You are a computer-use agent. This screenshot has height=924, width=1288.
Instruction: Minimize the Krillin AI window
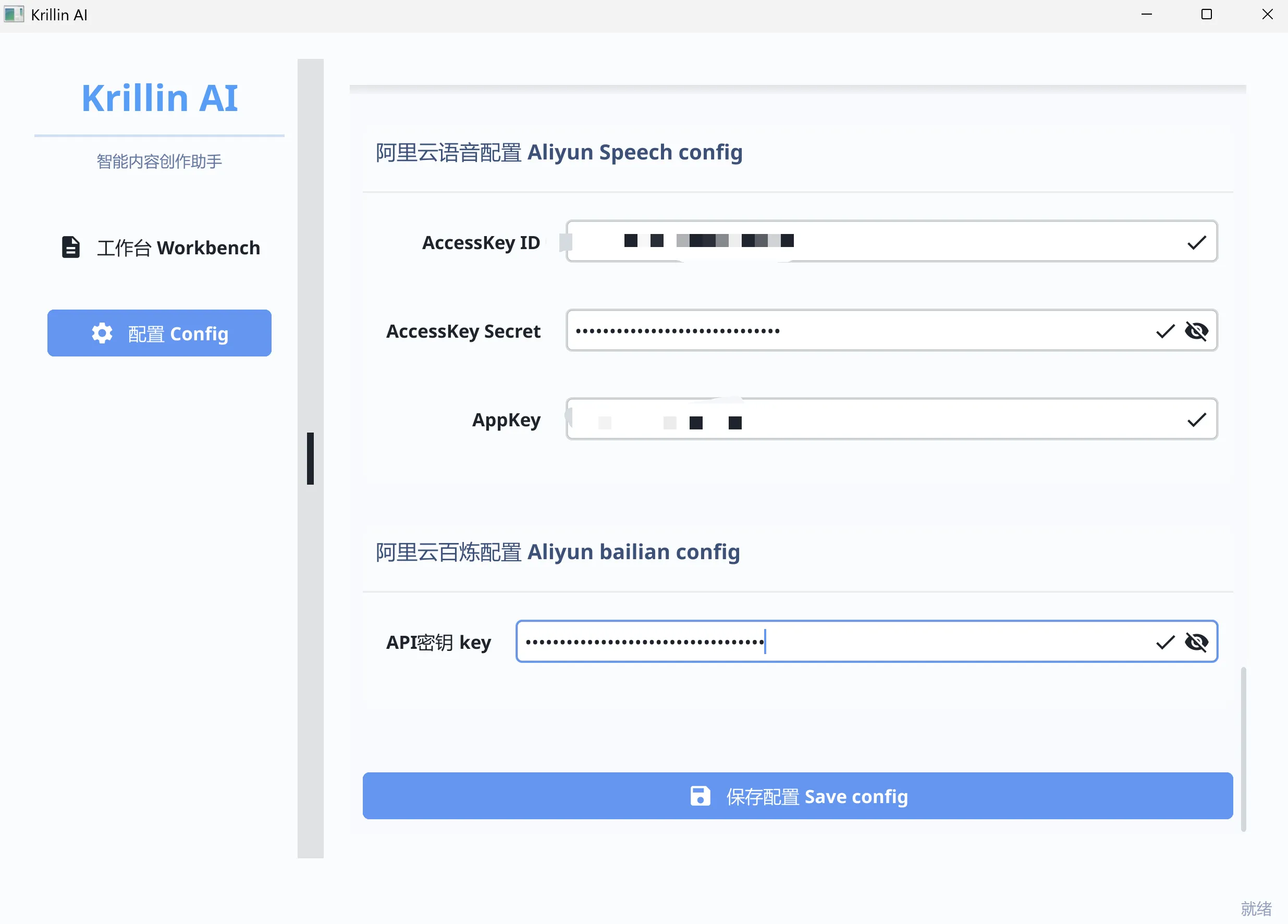pyautogui.click(x=1147, y=14)
